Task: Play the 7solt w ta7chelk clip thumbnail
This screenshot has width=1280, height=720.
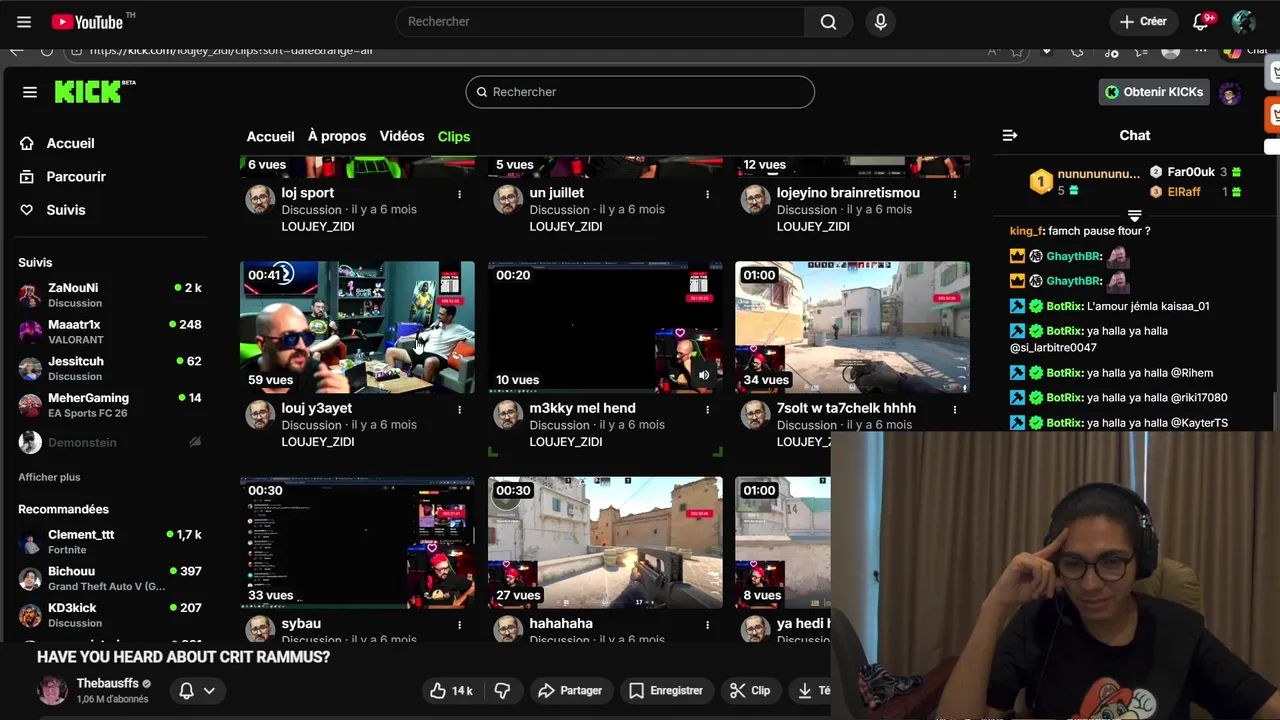Action: tap(852, 327)
